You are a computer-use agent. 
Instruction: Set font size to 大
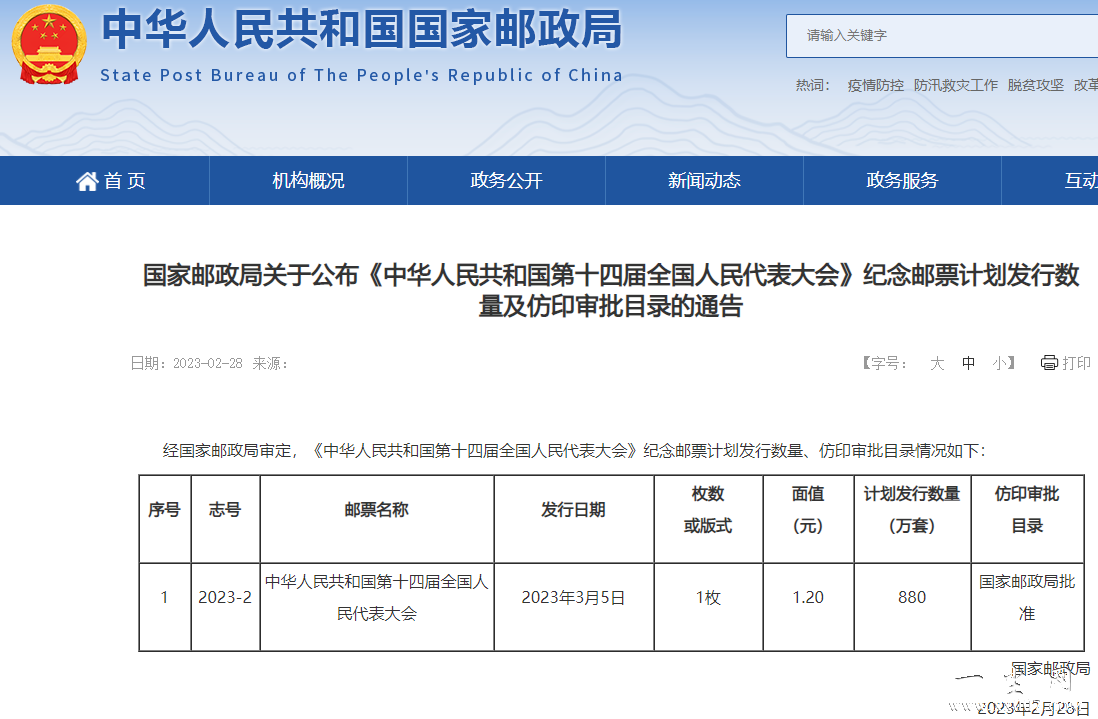937,363
